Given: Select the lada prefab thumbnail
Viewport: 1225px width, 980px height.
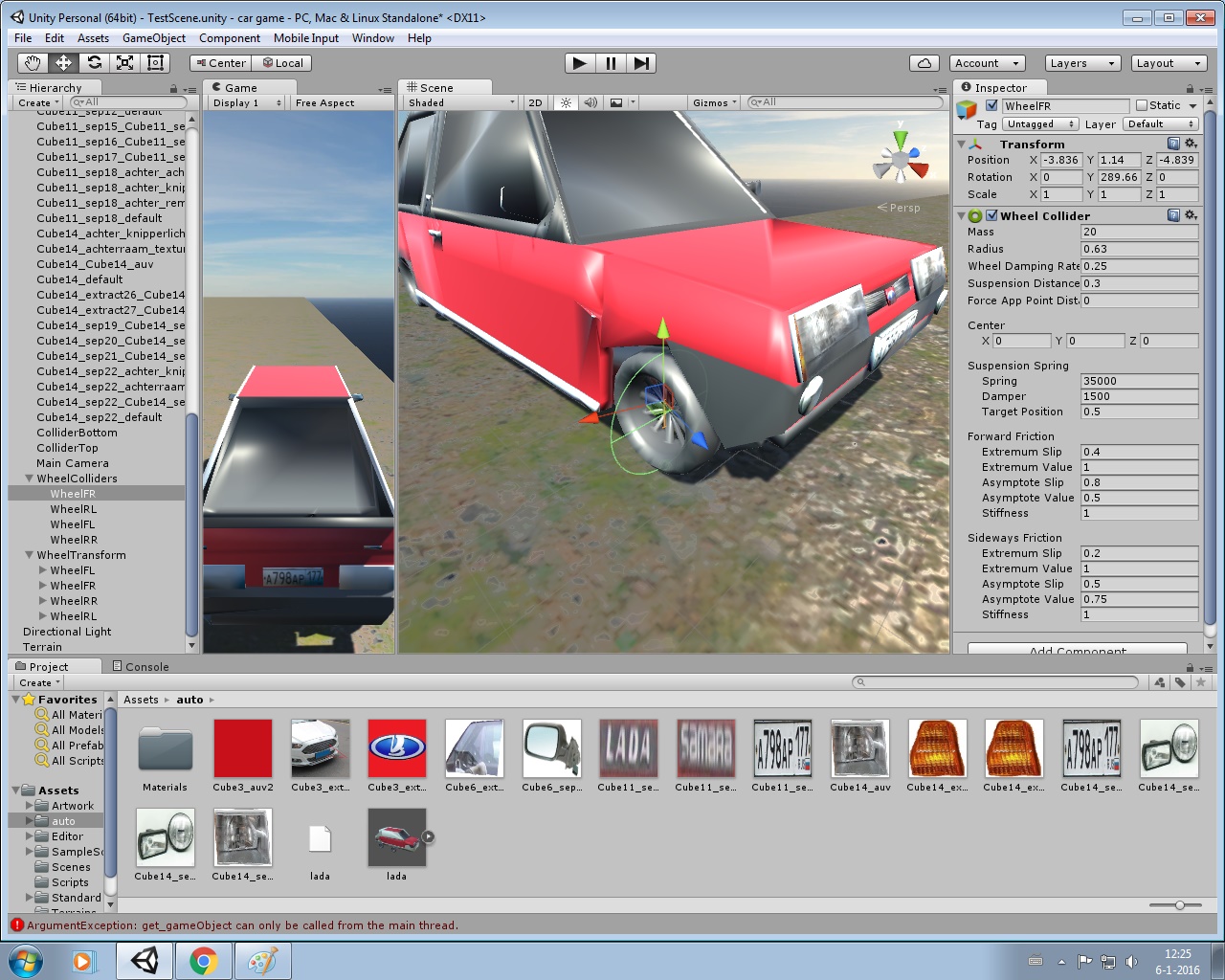Looking at the screenshot, I should click(x=396, y=837).
